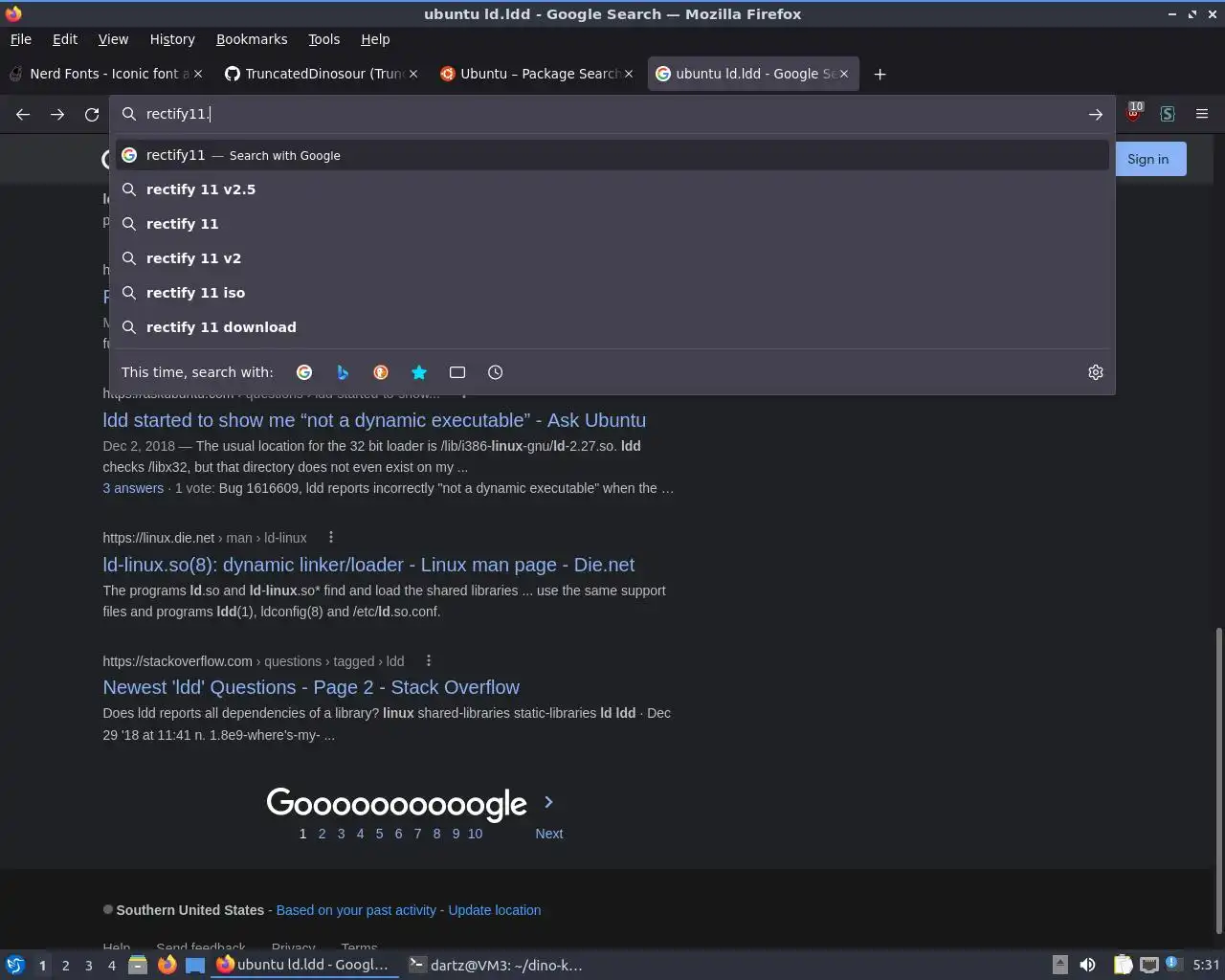Search this time with Bing icon
This screenshot has height=980, width=1225.
pyautogui.click(x=343, y=372)
